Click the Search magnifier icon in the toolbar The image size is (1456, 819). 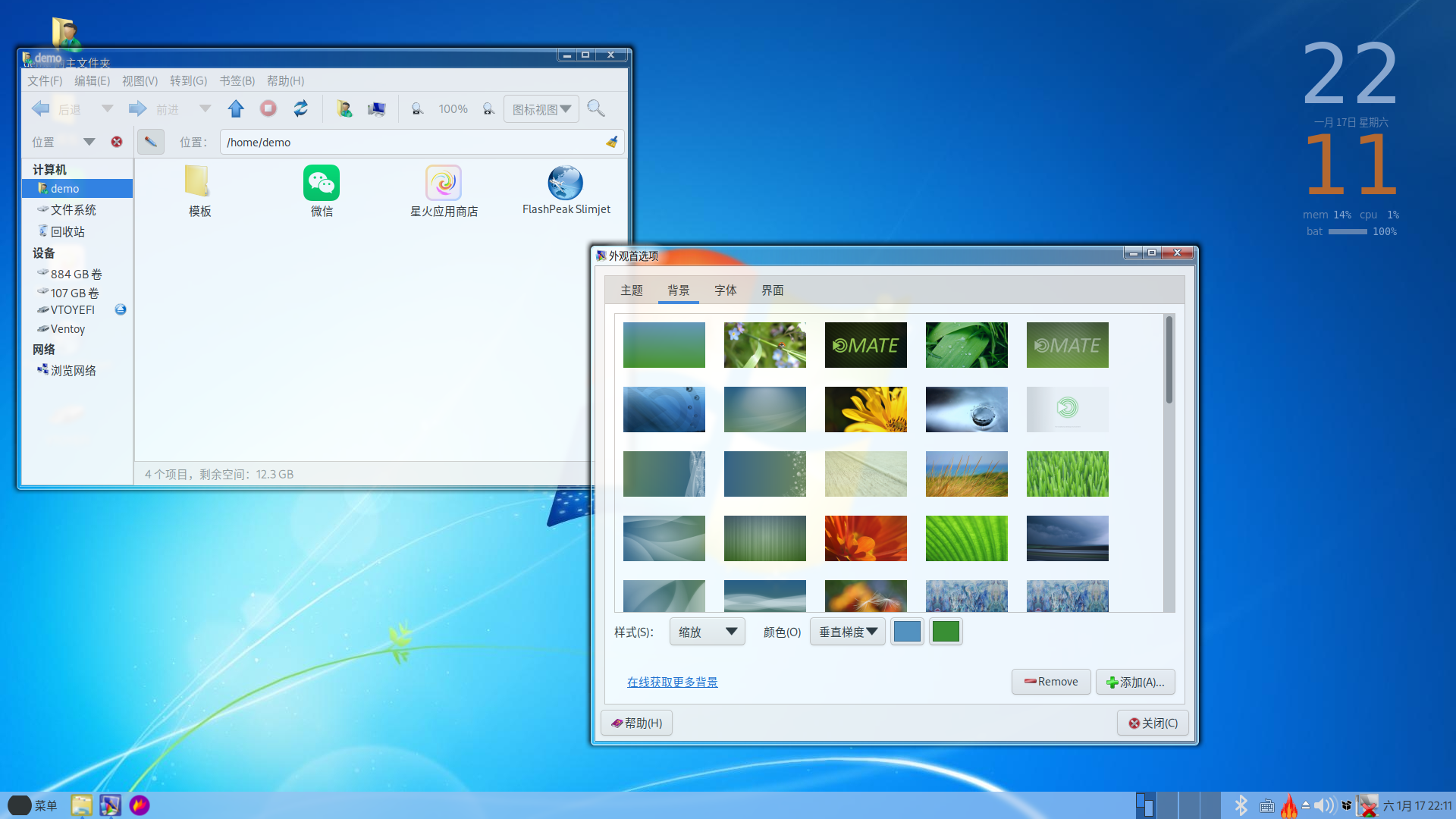[x=596, y=109]
